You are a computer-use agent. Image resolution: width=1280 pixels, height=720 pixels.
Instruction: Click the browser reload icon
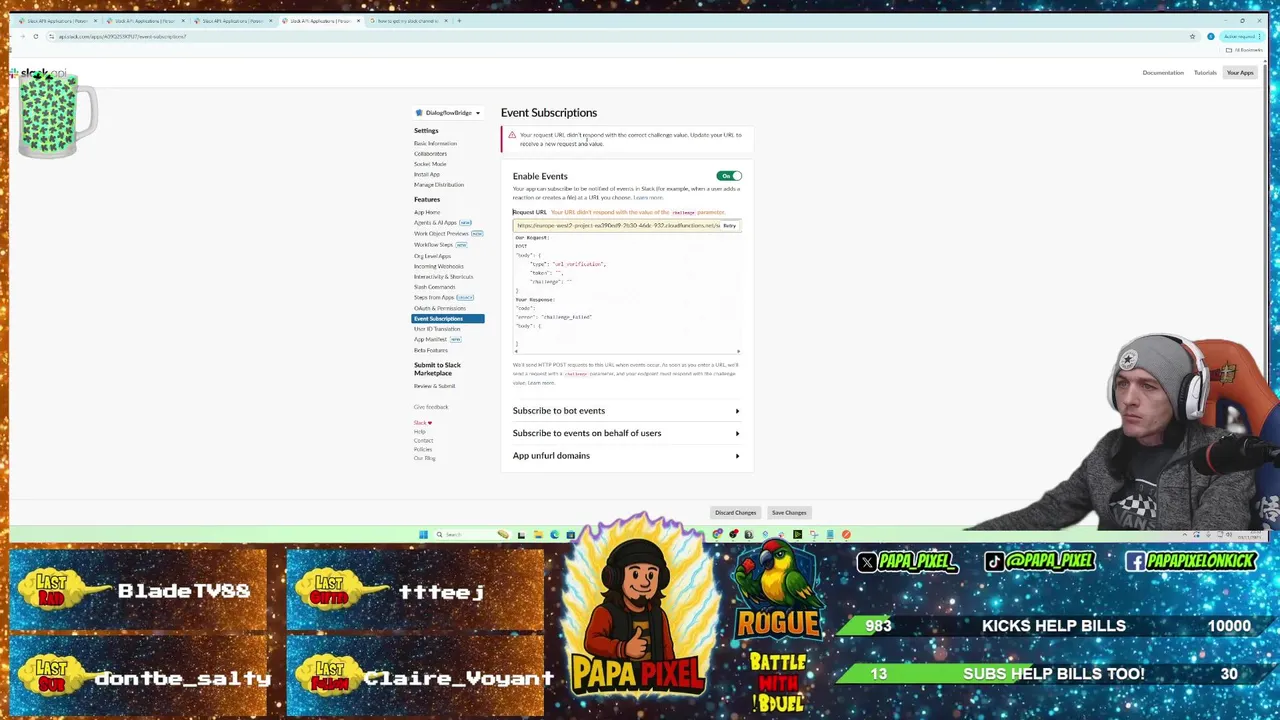tap(35, 37)
